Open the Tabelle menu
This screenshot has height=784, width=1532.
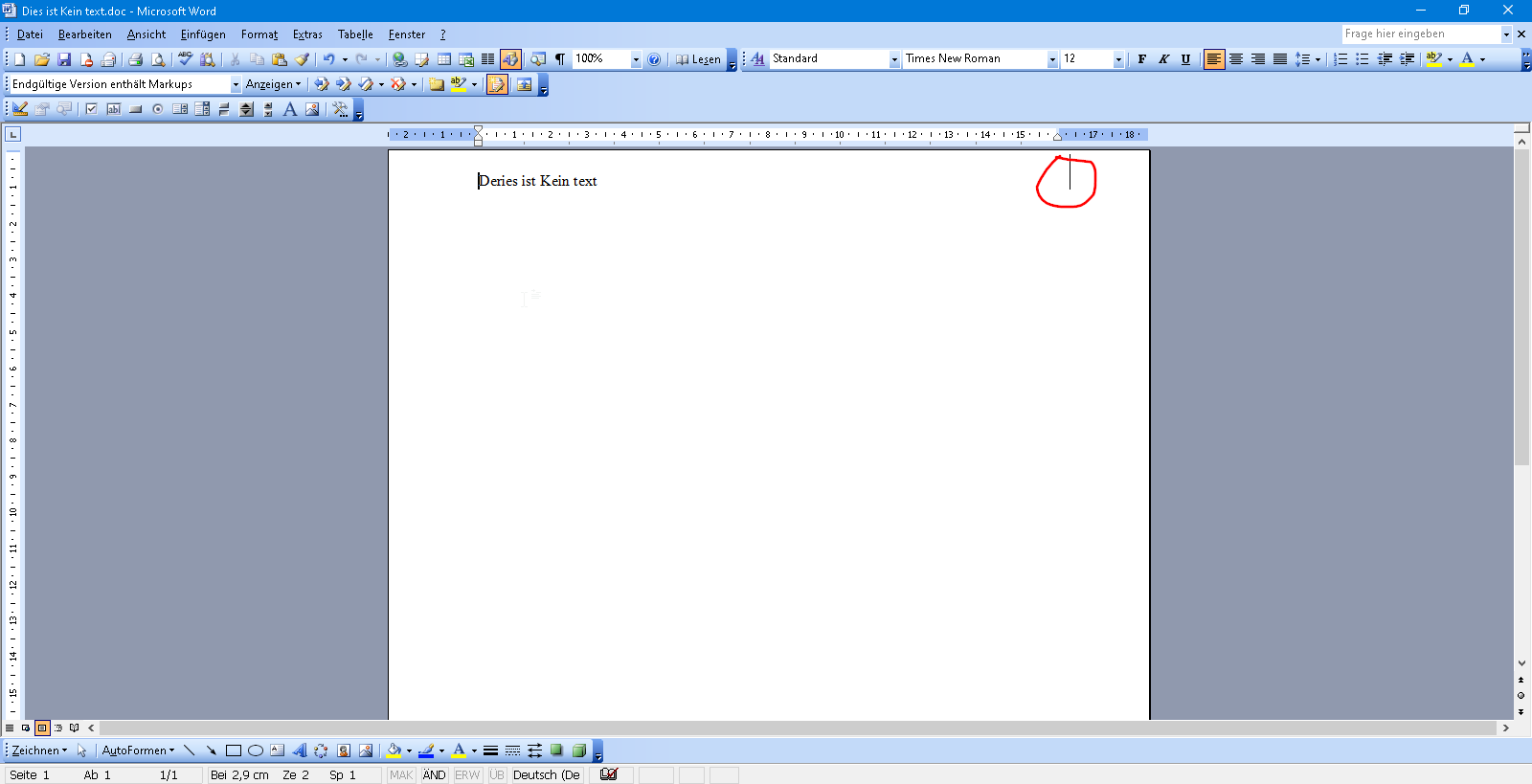(x=355, y=34)
